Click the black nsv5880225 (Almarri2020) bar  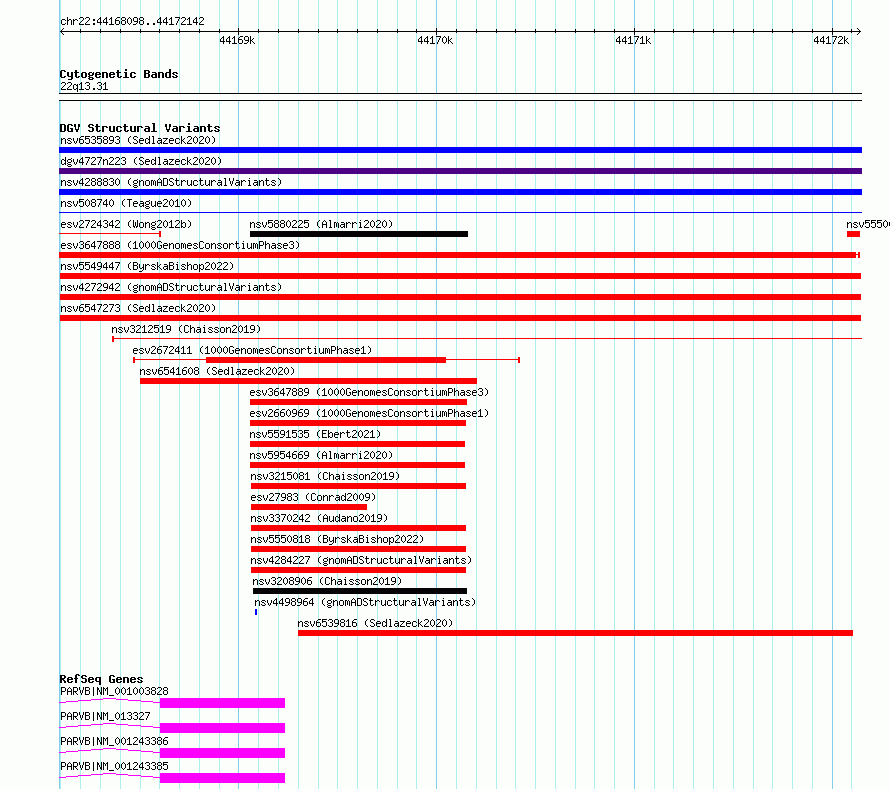pyautogui.click(x=359, y=234)
